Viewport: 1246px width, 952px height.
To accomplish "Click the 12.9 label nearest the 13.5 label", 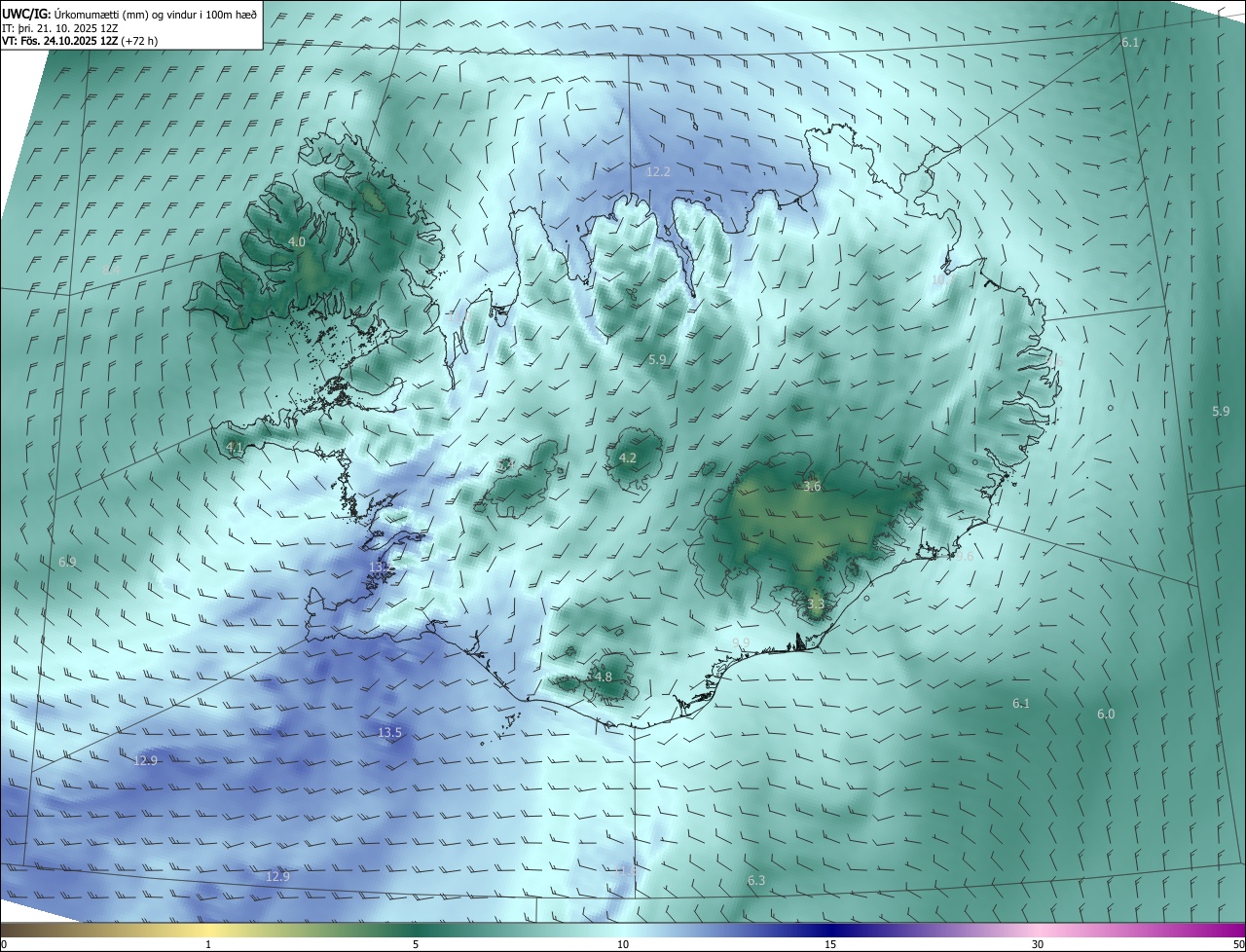I will [145, 760].
